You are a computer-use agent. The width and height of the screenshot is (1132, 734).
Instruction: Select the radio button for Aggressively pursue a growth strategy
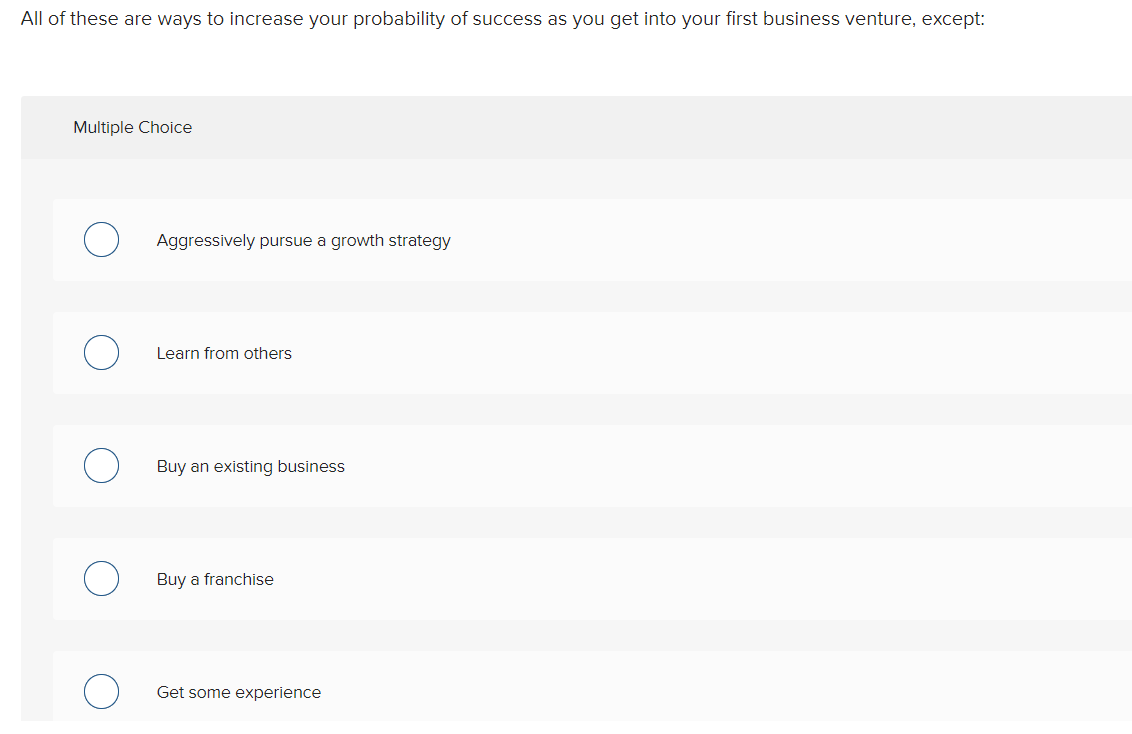click(101, 241)
